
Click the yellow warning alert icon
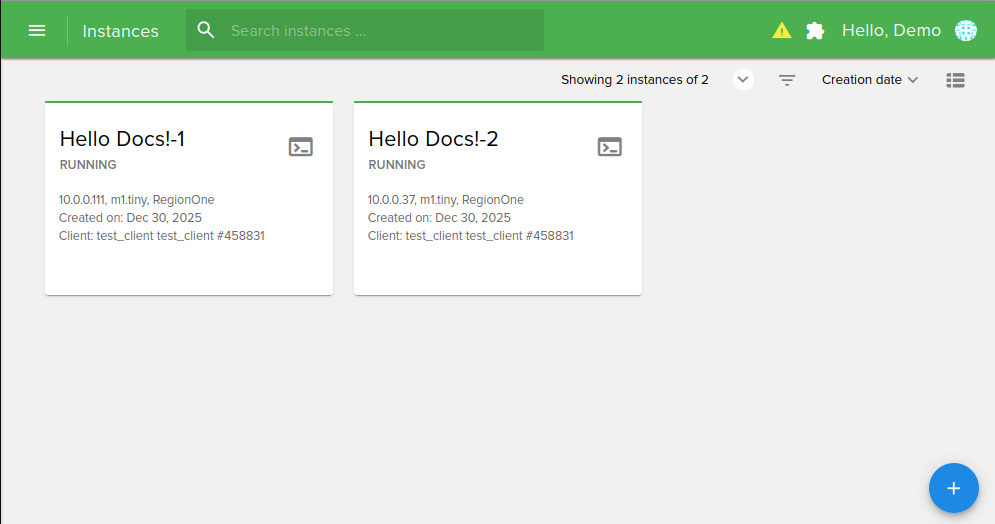pos(782,30)
